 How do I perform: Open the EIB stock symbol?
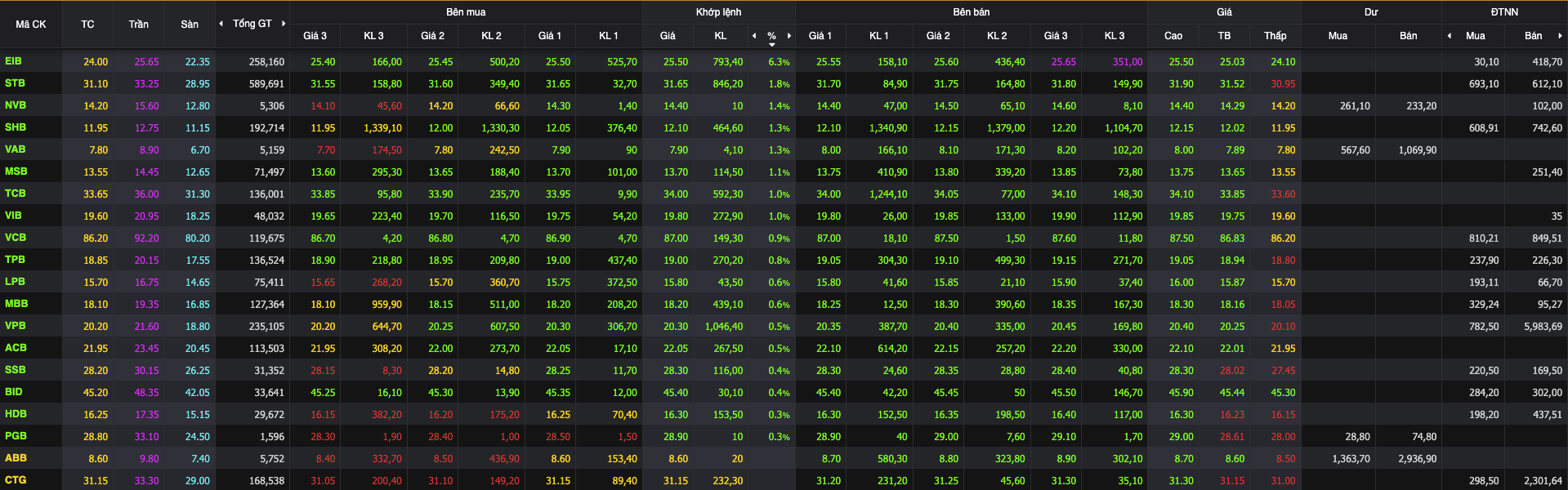tap(14, 61)
